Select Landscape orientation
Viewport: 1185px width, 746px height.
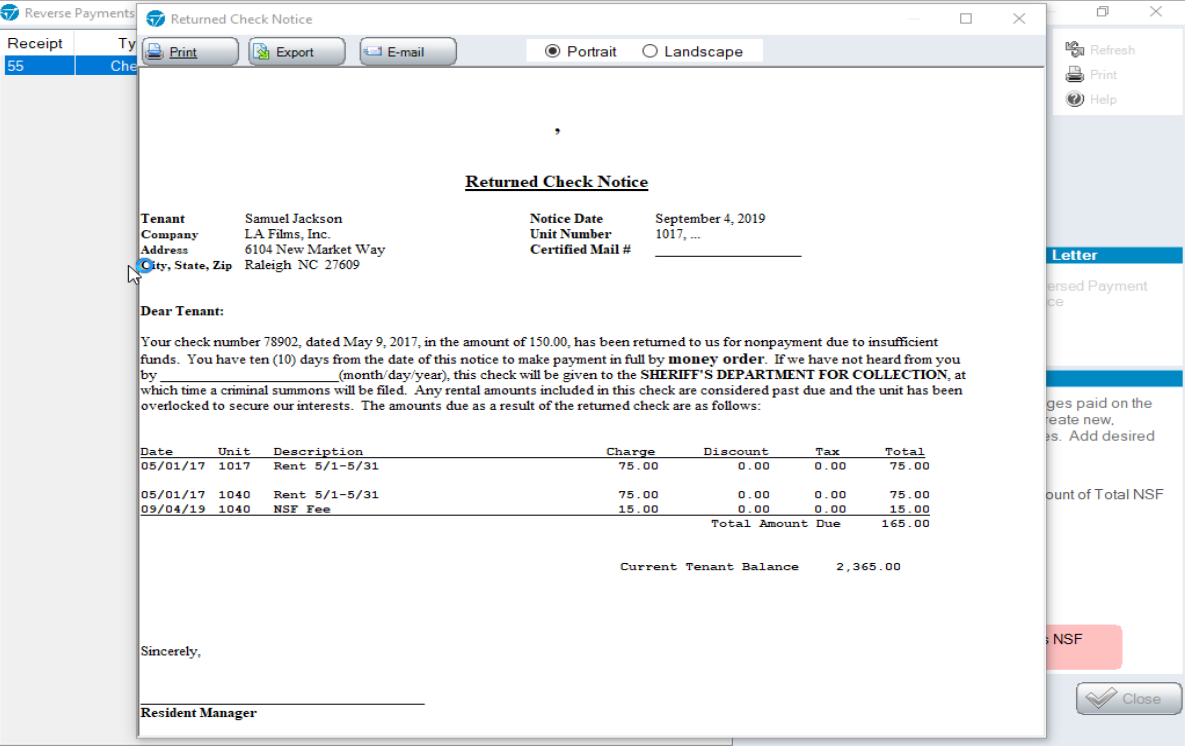(x=692, y=51)
